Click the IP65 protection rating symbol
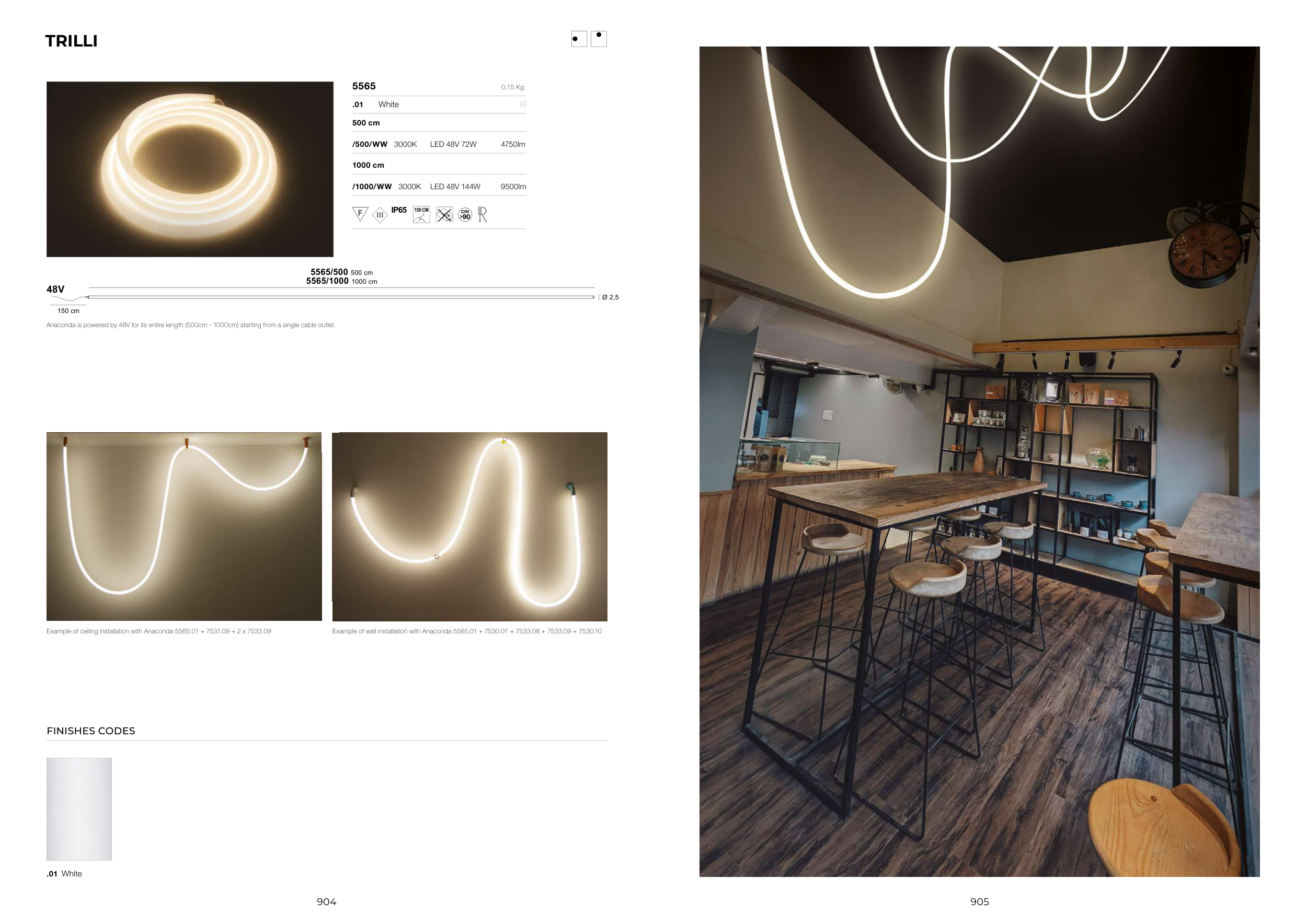 (x=398, y=211)
